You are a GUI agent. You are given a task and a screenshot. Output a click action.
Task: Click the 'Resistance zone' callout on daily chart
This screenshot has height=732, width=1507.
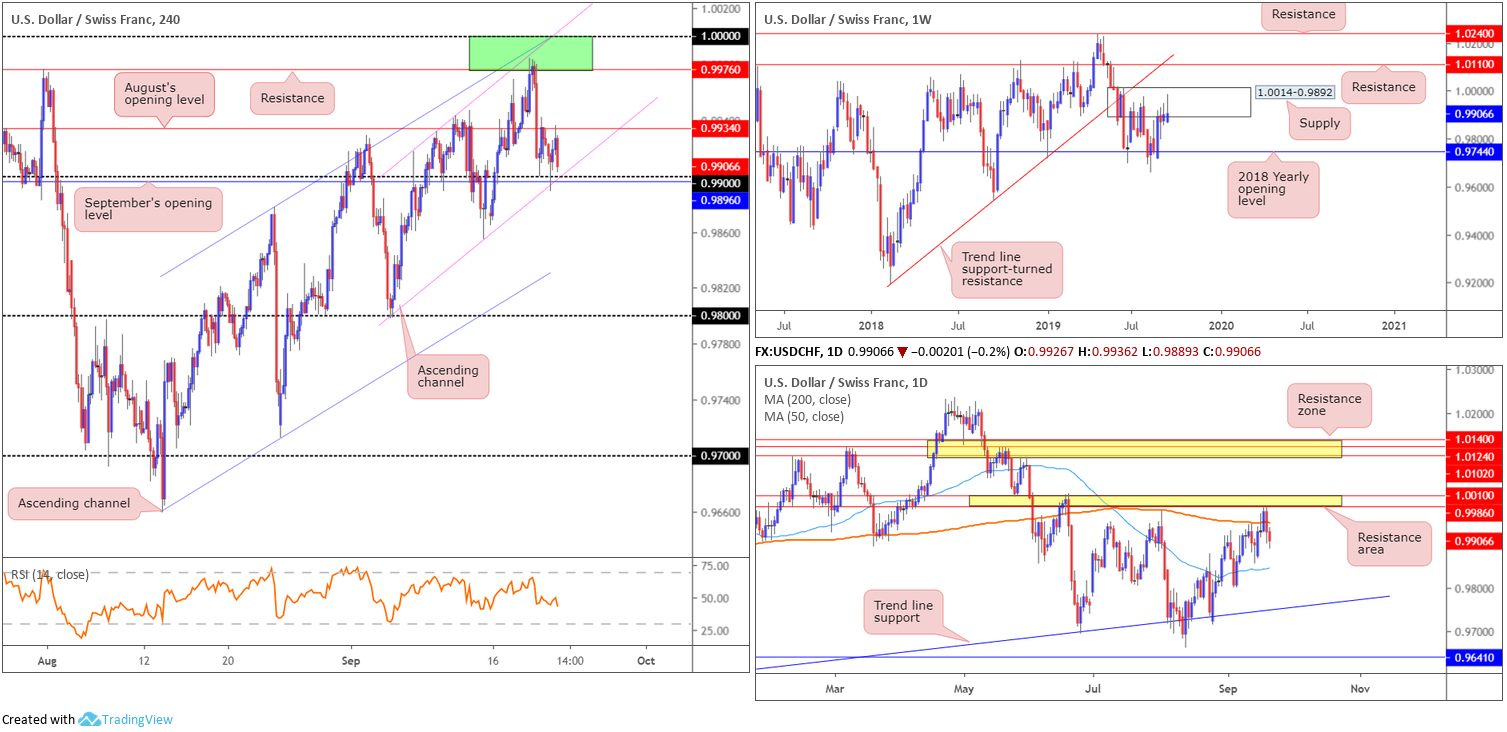pyautogui.click(x=1329, y=405)
